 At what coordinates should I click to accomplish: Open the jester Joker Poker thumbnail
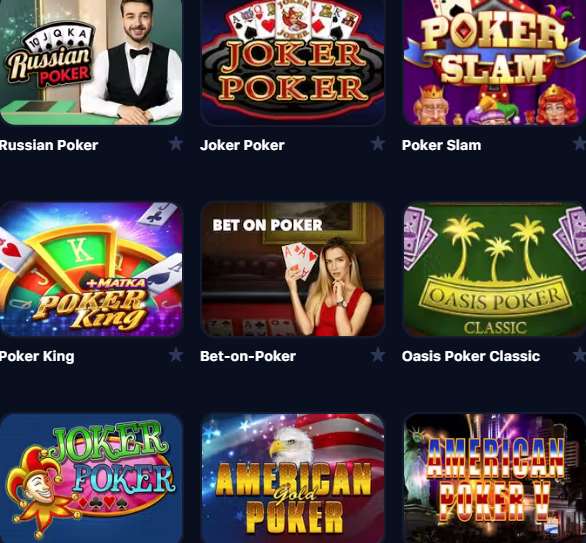[91, 478]
